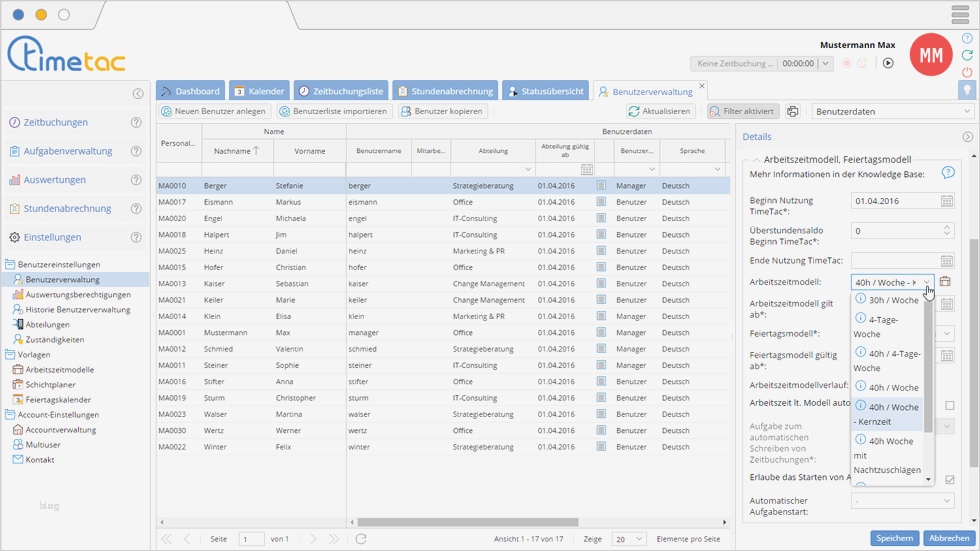Screen dimensions: 980x551
Task: Click Neuen Benutzer anlegen button
Action: [213, 111]
